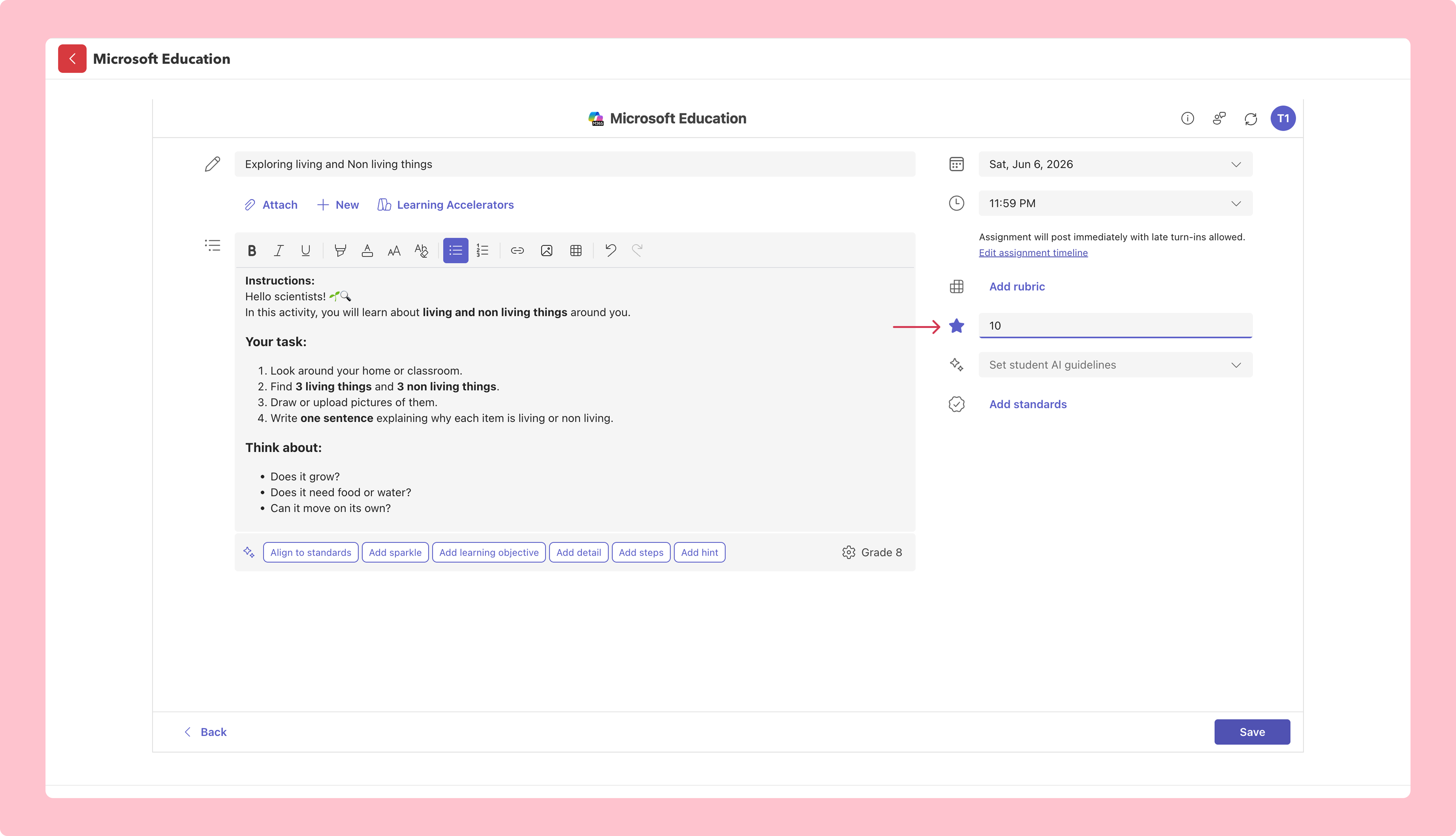This screenshot has height=836, width=1456.
Task: Click Align to standards chip
Action: [311, 552]
